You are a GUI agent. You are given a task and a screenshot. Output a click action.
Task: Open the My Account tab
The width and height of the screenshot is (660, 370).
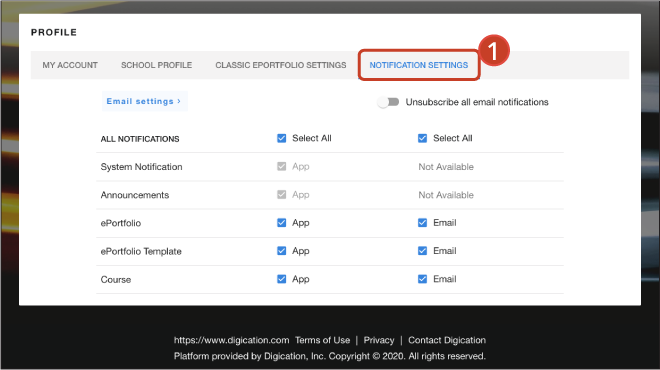click(x=70, y=65)
